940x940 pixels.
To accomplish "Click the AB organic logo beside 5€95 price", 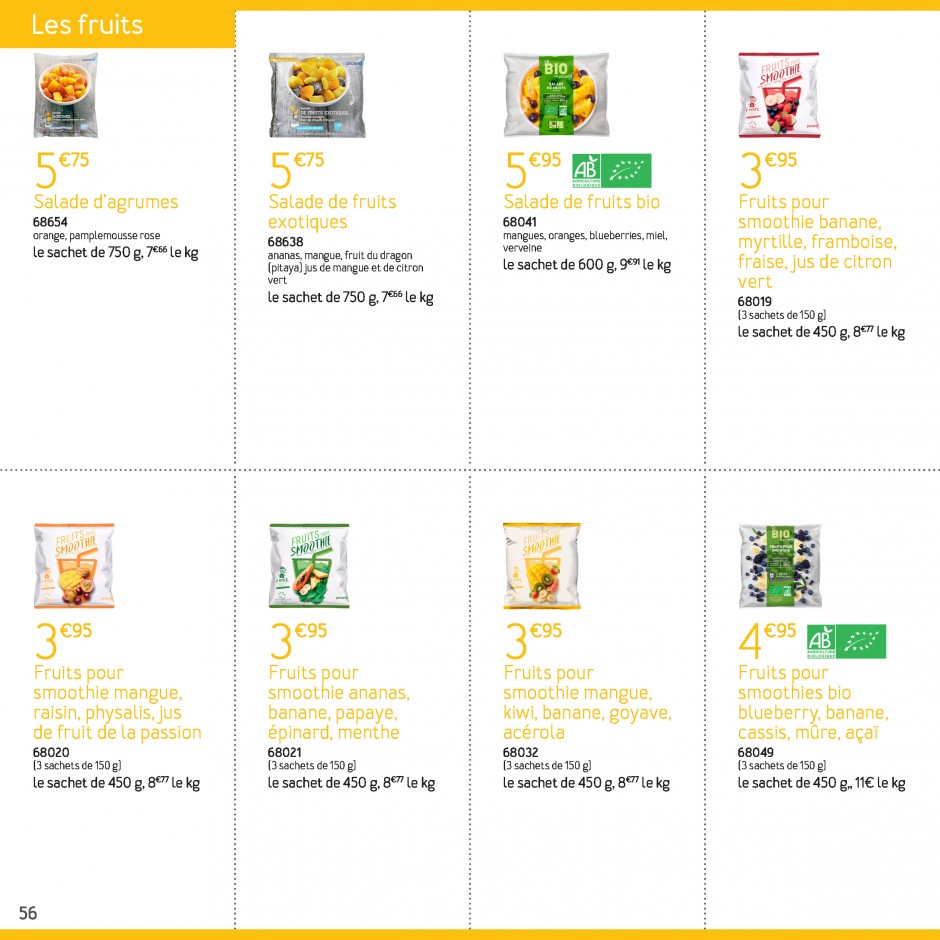I will point(611,171).
